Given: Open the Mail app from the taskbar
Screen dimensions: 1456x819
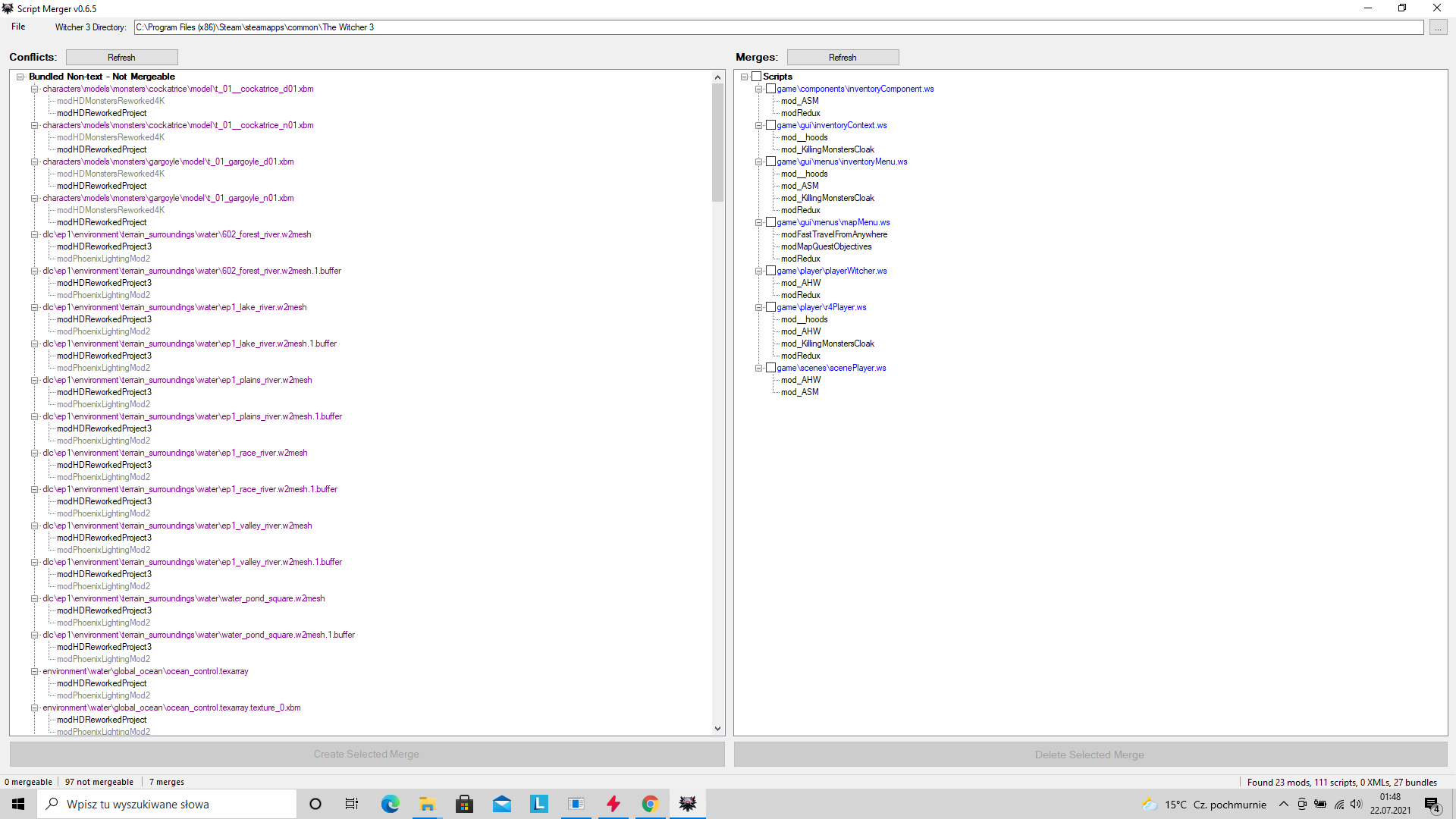Looking at the screenshot, I should tap(501, 804).
